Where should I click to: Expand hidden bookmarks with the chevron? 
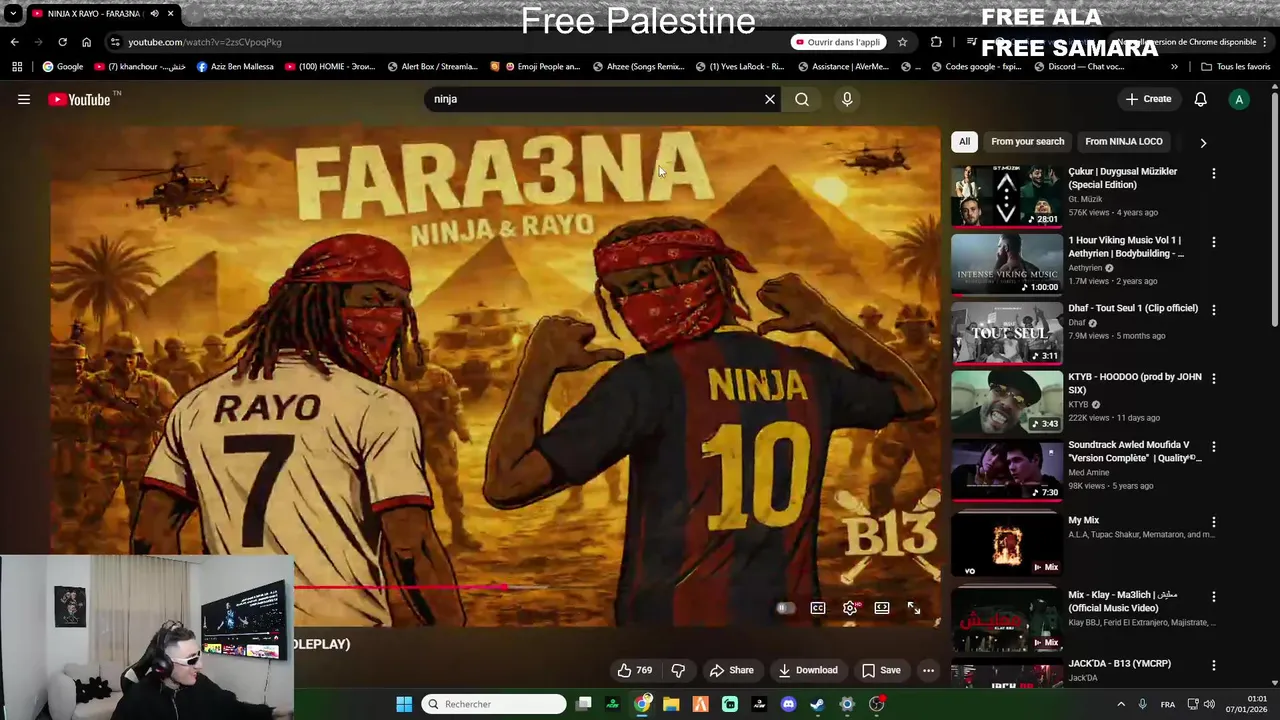(x=1174, y=67)
